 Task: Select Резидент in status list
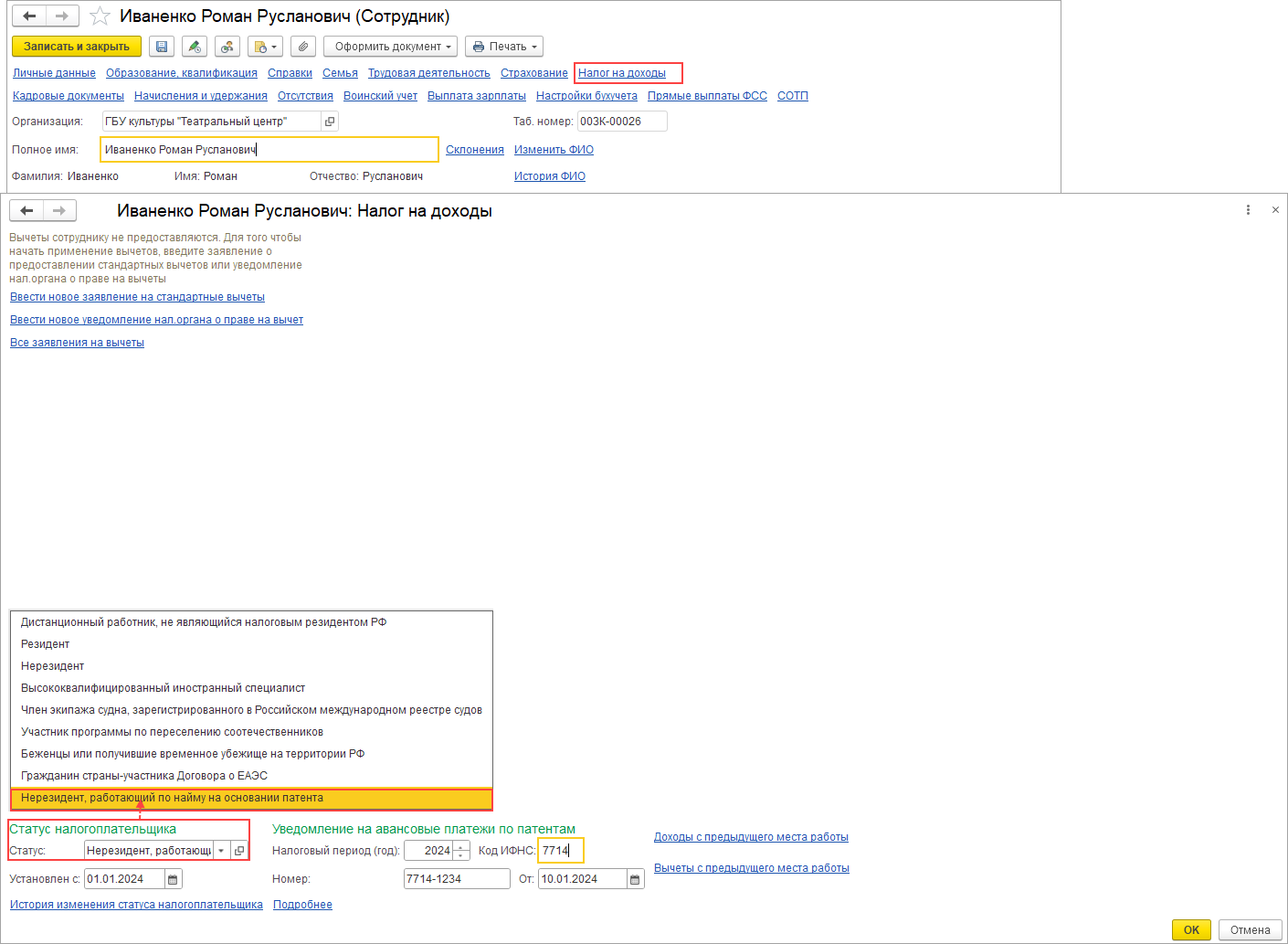(x=251, y=644)
